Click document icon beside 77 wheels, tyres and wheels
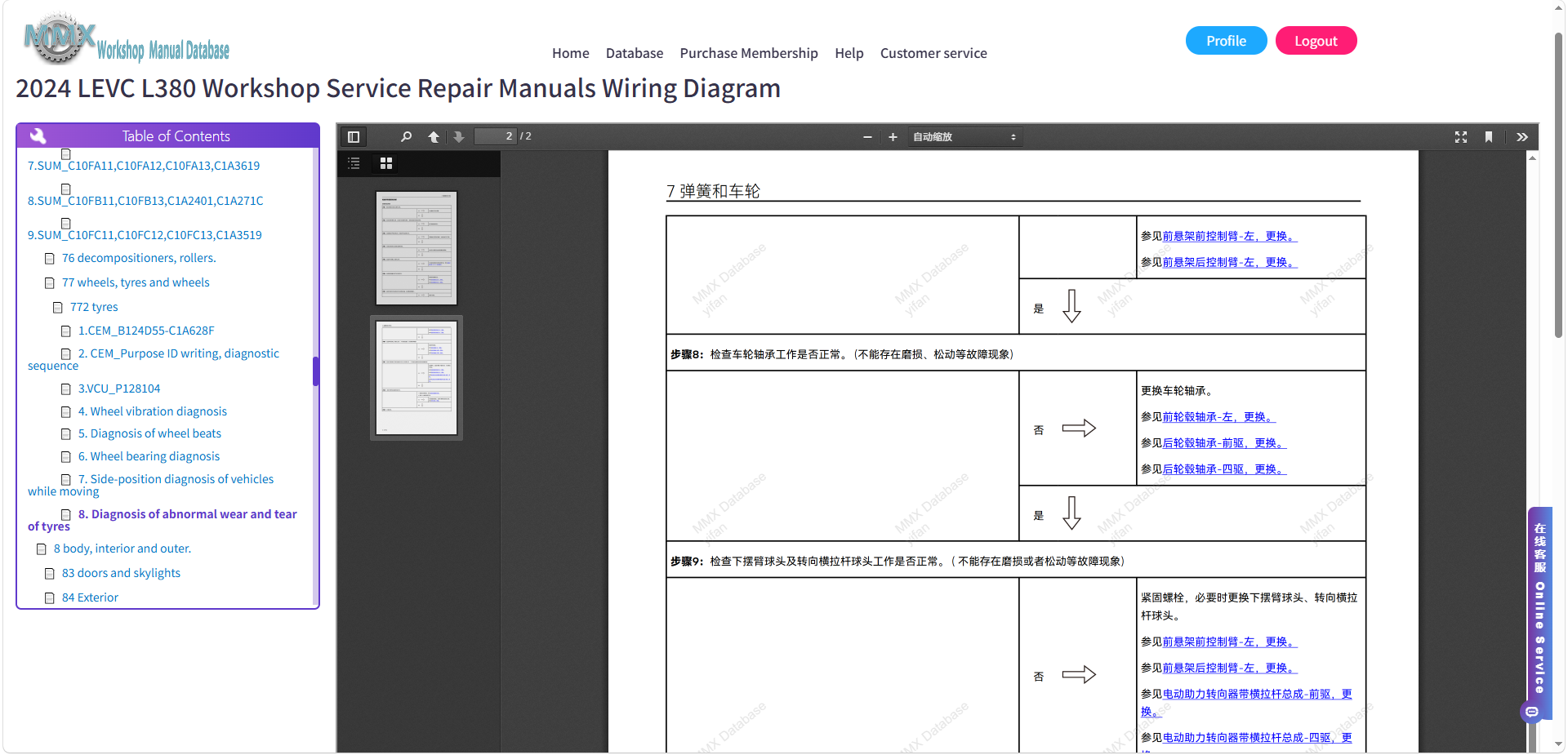Image resolution: width=1568 pixels, height=755 pixels. pyautogui.click(x=50, y=283)
